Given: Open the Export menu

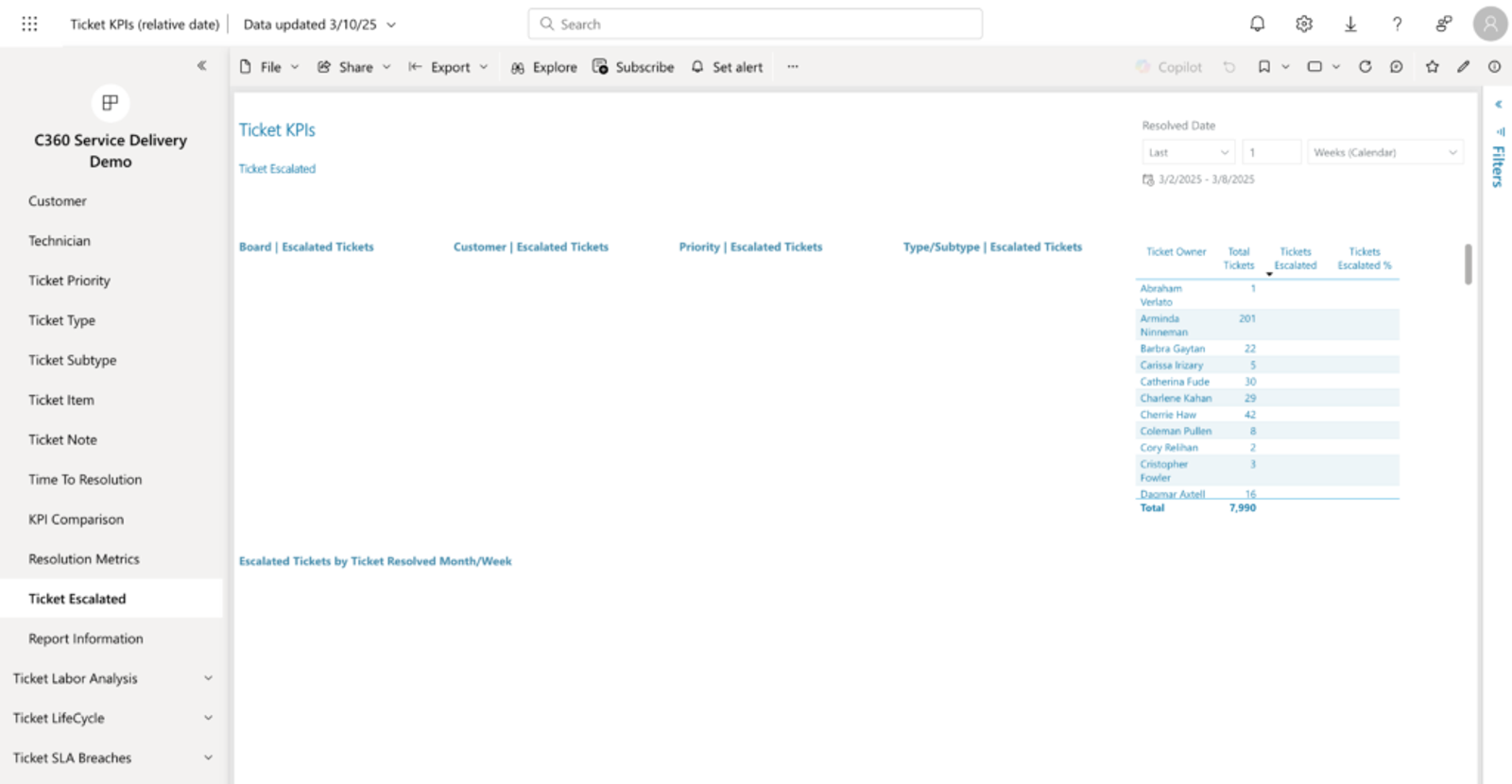Looking at the screenshot, I should click(x=448, y=67).
